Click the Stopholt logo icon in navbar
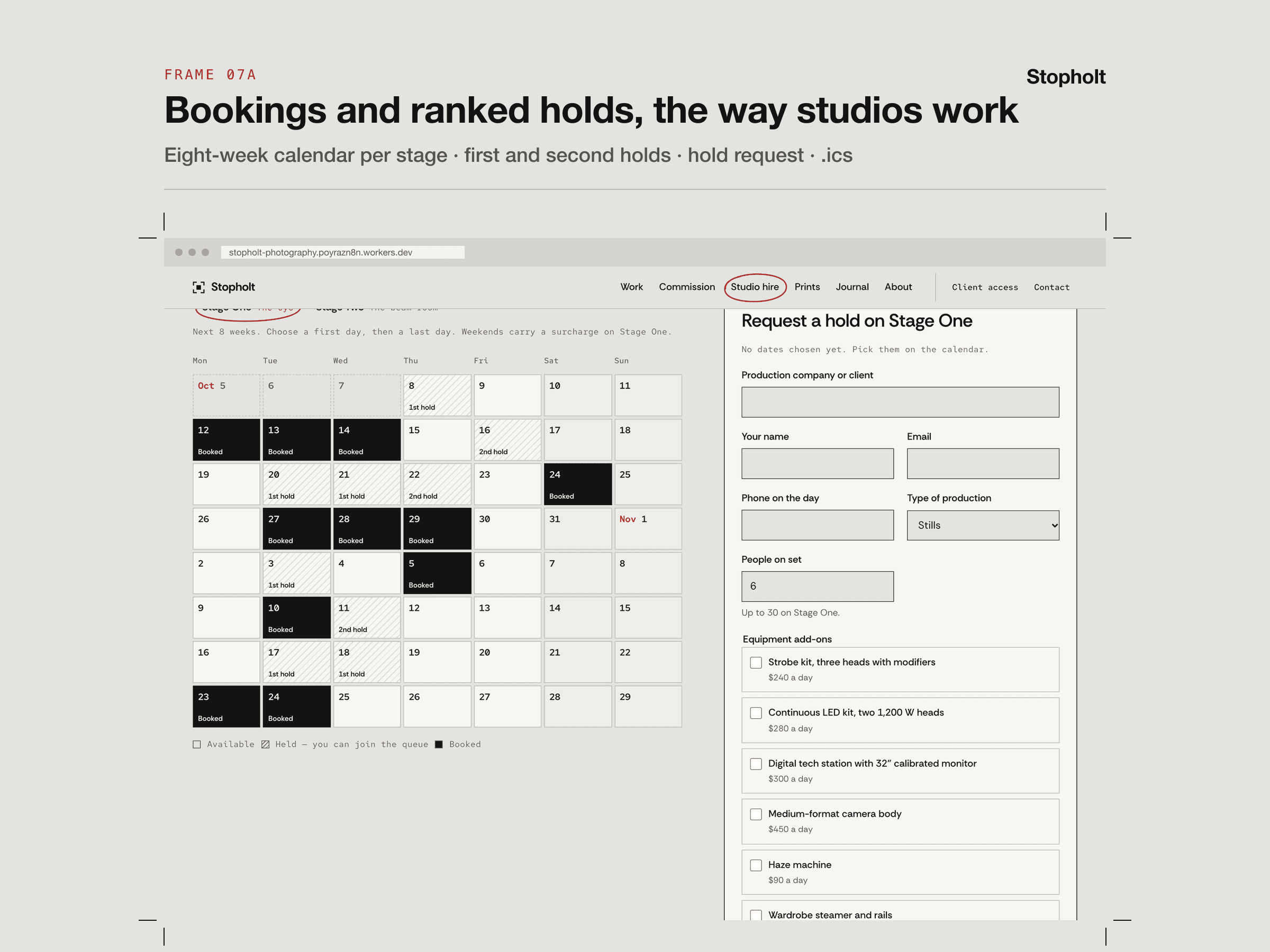The width and height of the screenshot is (1270, 952). 198,287
